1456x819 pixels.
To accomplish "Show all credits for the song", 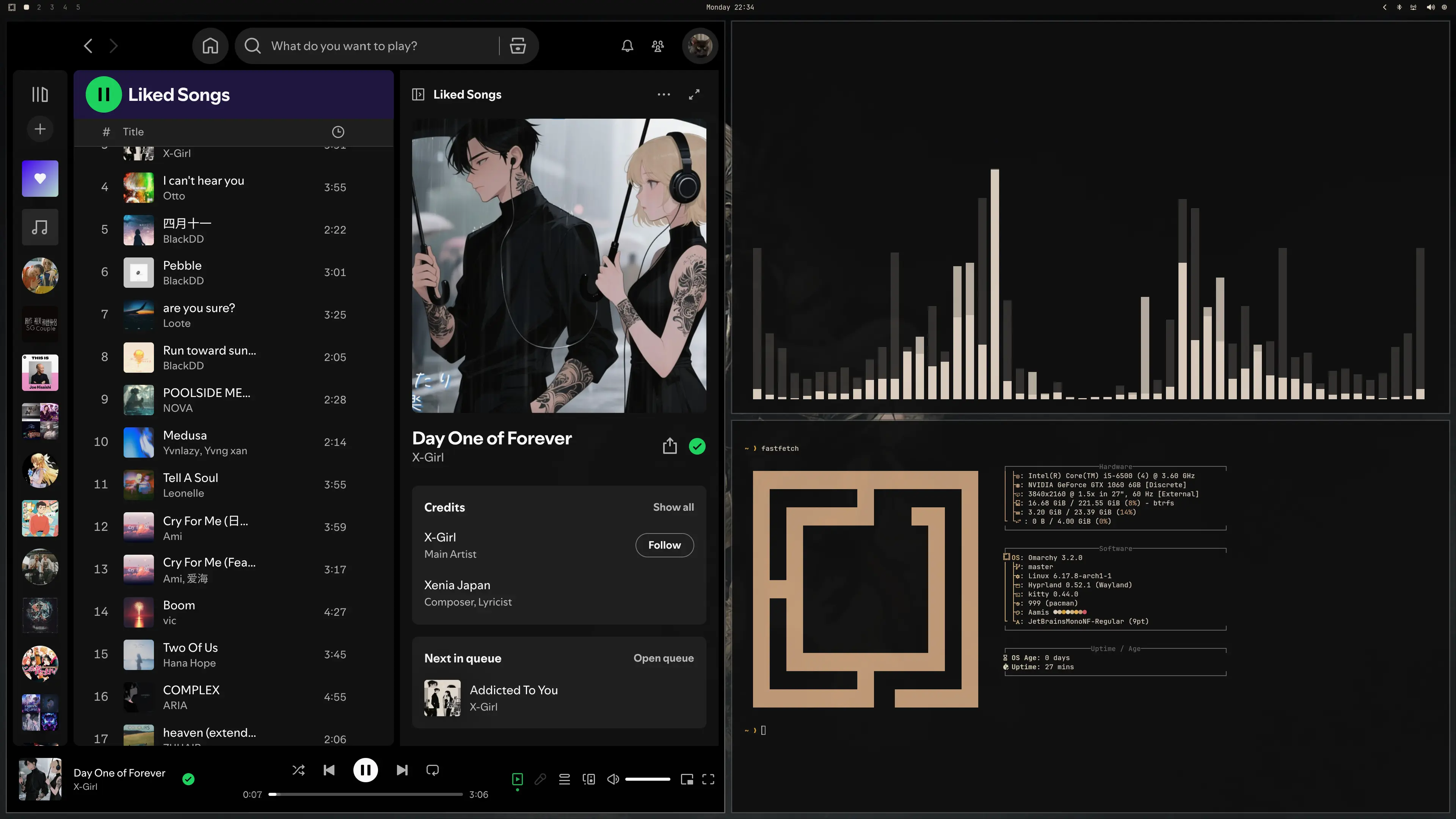I will [673, 507].
